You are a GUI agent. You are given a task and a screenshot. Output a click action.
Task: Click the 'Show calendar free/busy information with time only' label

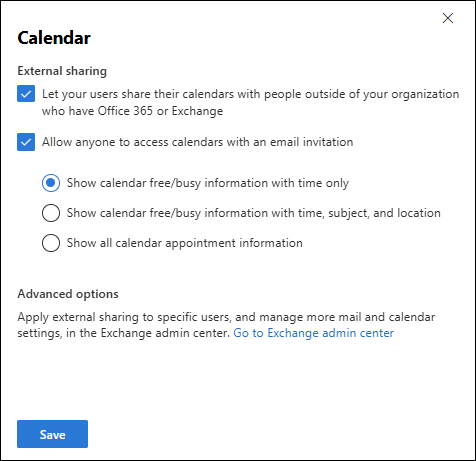tap(208, 183)
